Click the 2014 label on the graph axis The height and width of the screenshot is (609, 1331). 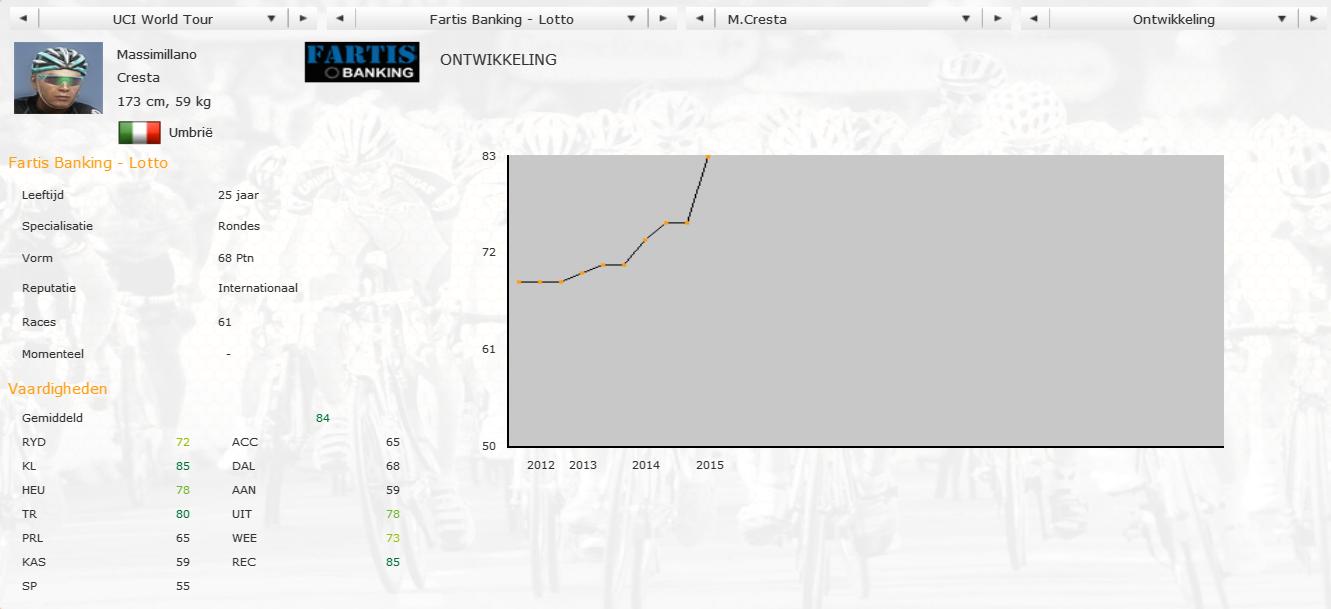[x=646, y=465]
